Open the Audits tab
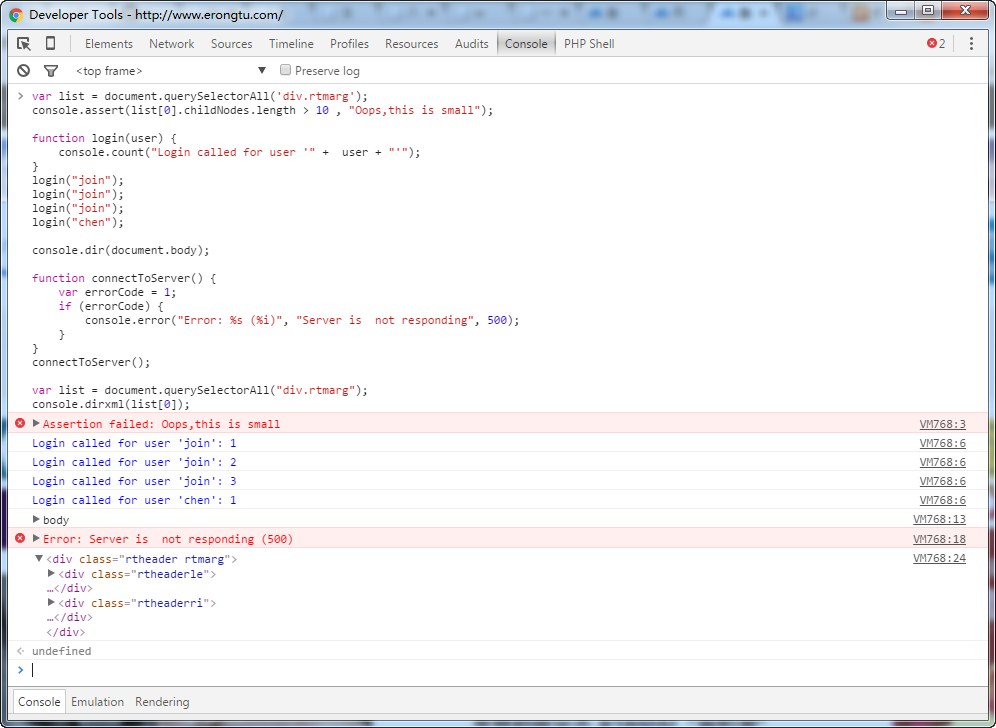The height and width of the screenshot is (728, 996). pyautogui.click(x=471, y=44)
